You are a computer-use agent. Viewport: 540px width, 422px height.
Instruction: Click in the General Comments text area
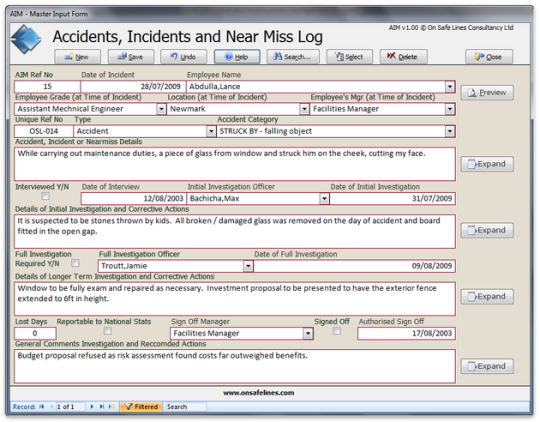pyautogui.click(x=235, y=366)
